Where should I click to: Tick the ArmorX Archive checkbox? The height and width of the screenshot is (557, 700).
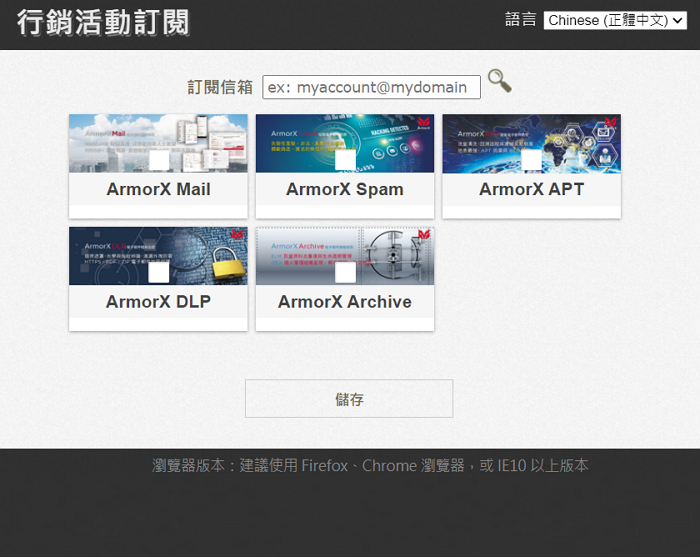pos(345,273)
